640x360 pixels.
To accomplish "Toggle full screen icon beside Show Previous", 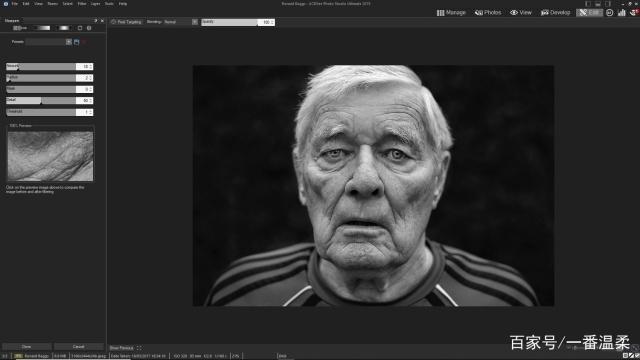I will (139, 348).
